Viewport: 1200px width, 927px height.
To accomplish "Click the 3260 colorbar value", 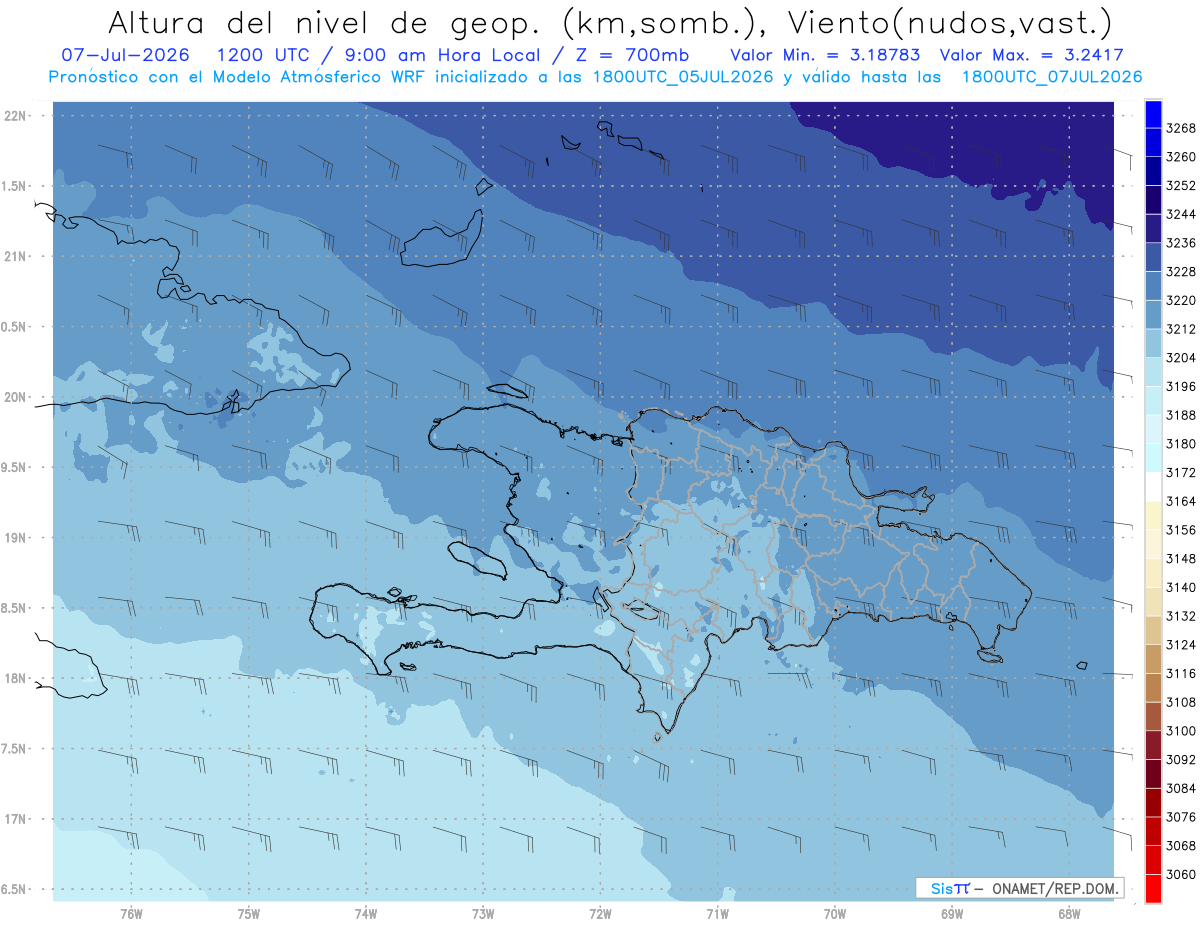I will coord(1180,158).
